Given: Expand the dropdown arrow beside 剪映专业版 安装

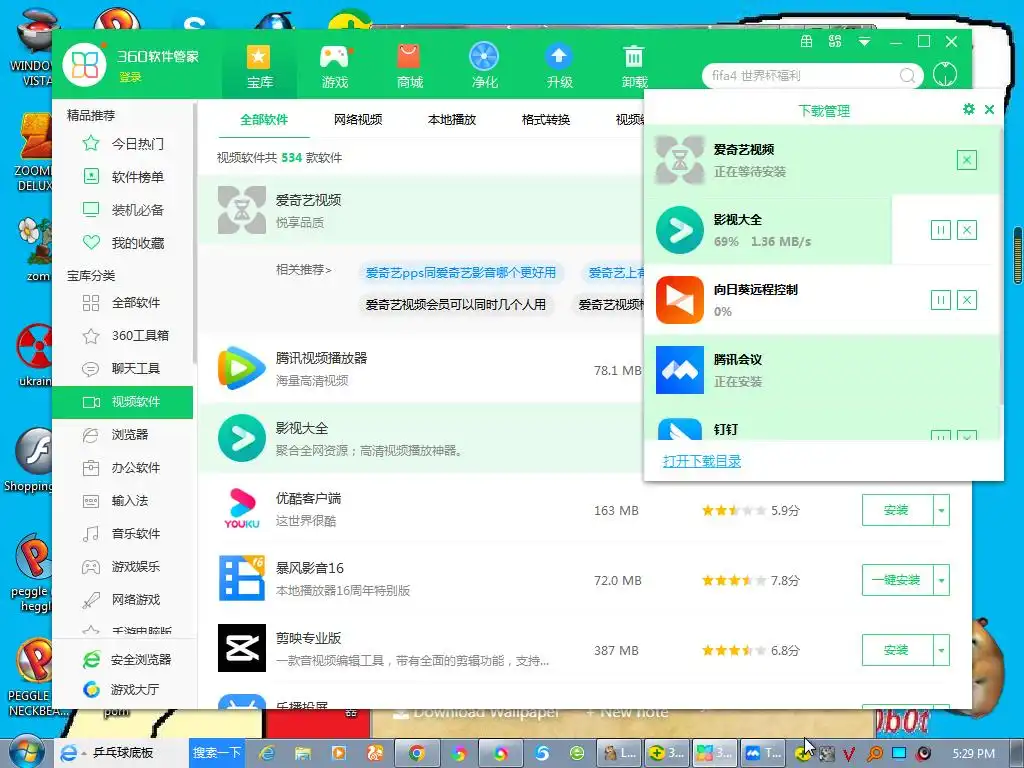Looking at the screenshot, I should (x=941, y=650).
